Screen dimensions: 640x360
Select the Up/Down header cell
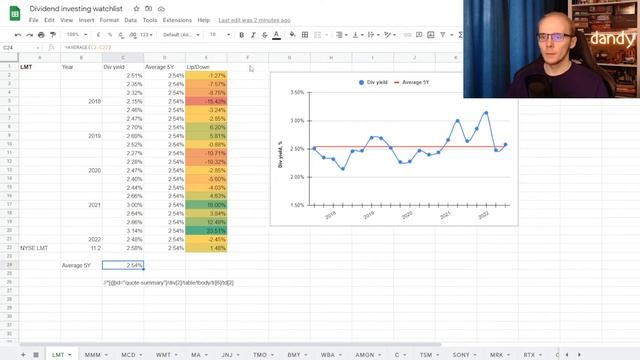pyautogui.click(x=206, y=67)
